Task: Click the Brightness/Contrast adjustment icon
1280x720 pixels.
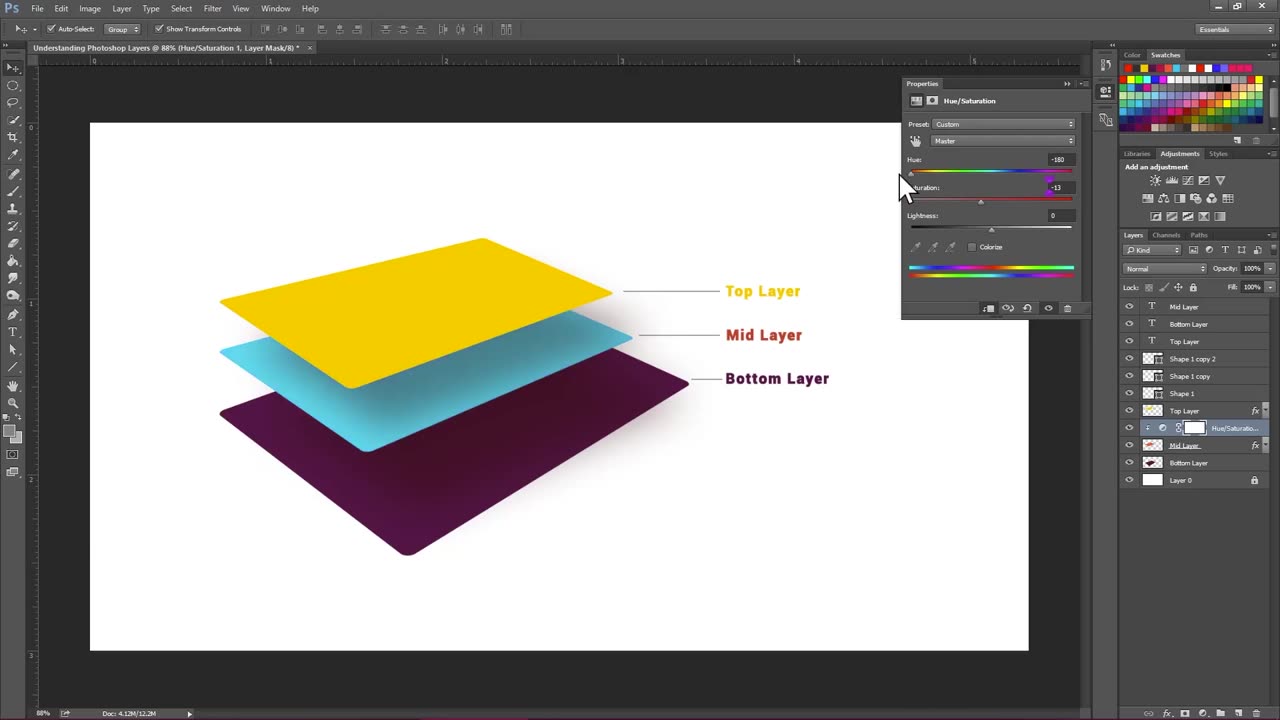Action: 1155,181
